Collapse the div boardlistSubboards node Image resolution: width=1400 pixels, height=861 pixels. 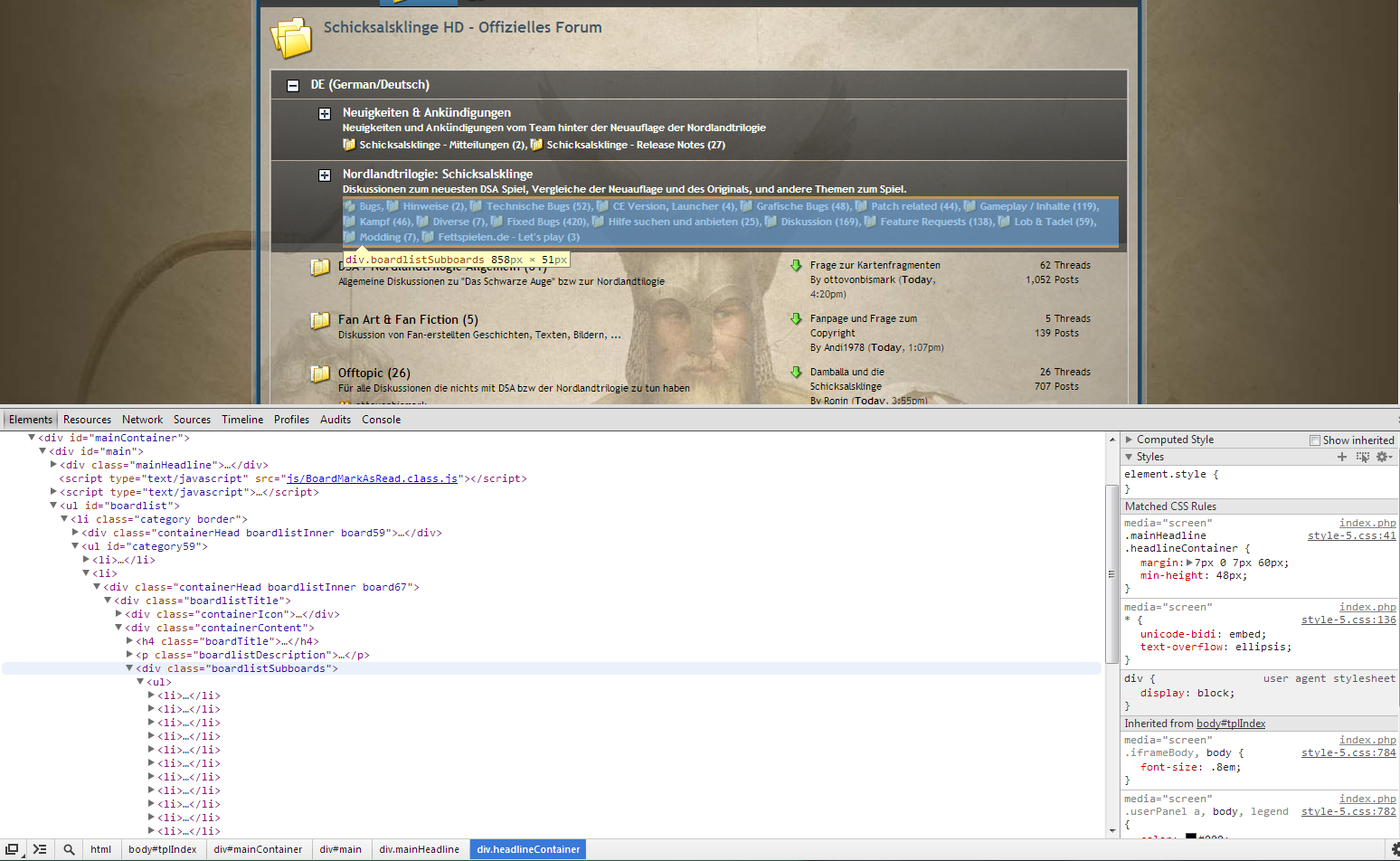[129, 668]
